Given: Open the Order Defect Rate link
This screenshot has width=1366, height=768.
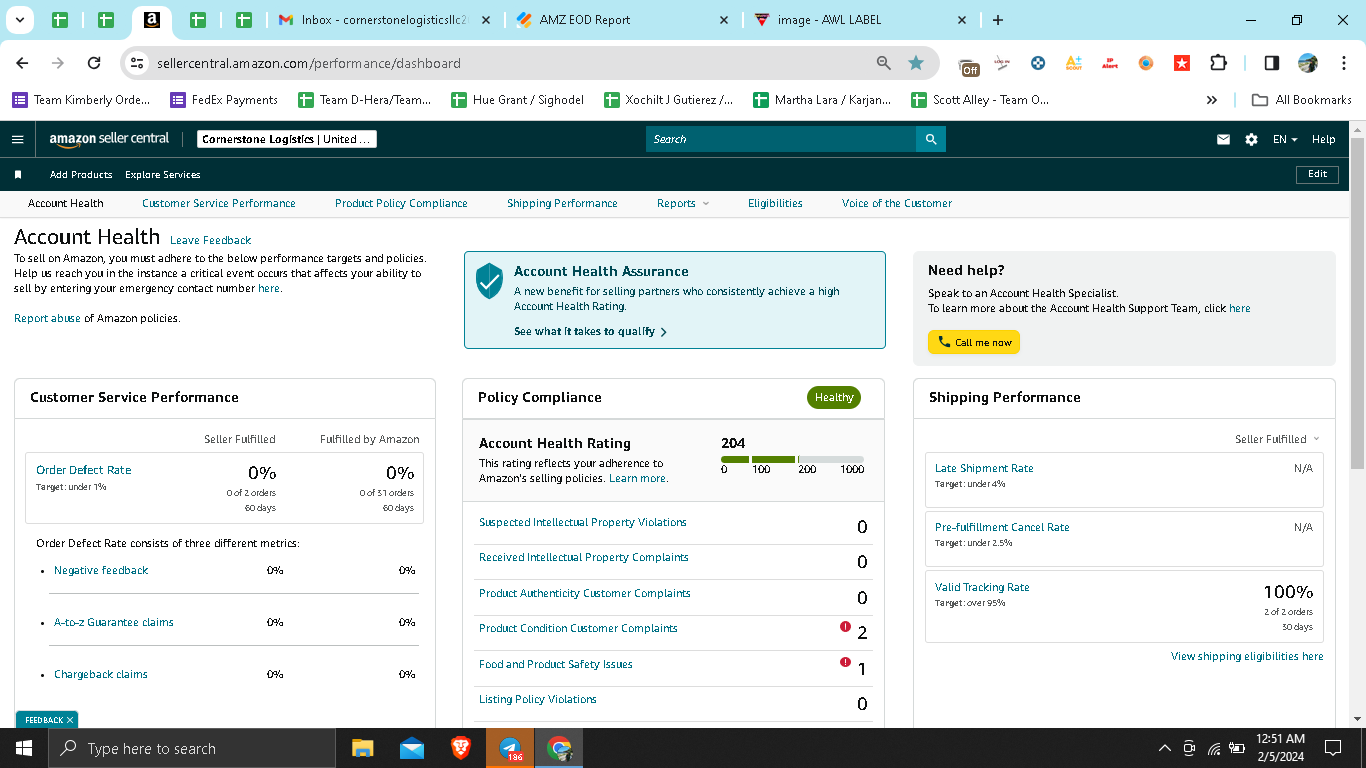Looking at the screenshot, I should [x=84, y=470].
